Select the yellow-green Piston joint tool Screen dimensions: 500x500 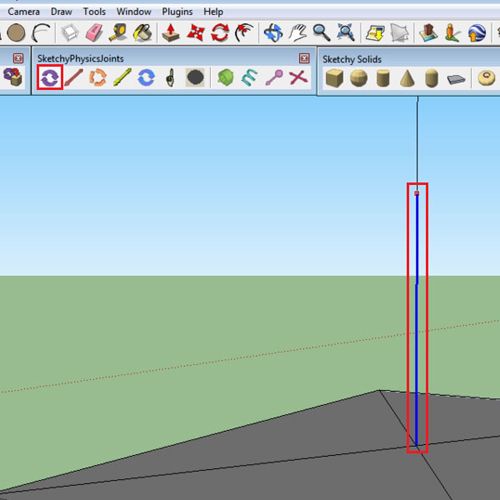[122, 77]
